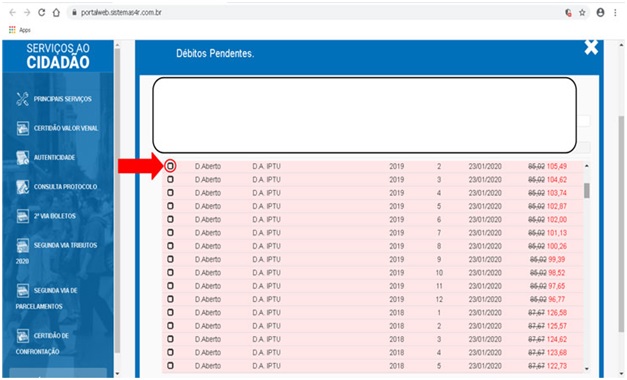
Task: Open Chrome three-dot menu
Action: pyautogui.click(x=615, y=13)
